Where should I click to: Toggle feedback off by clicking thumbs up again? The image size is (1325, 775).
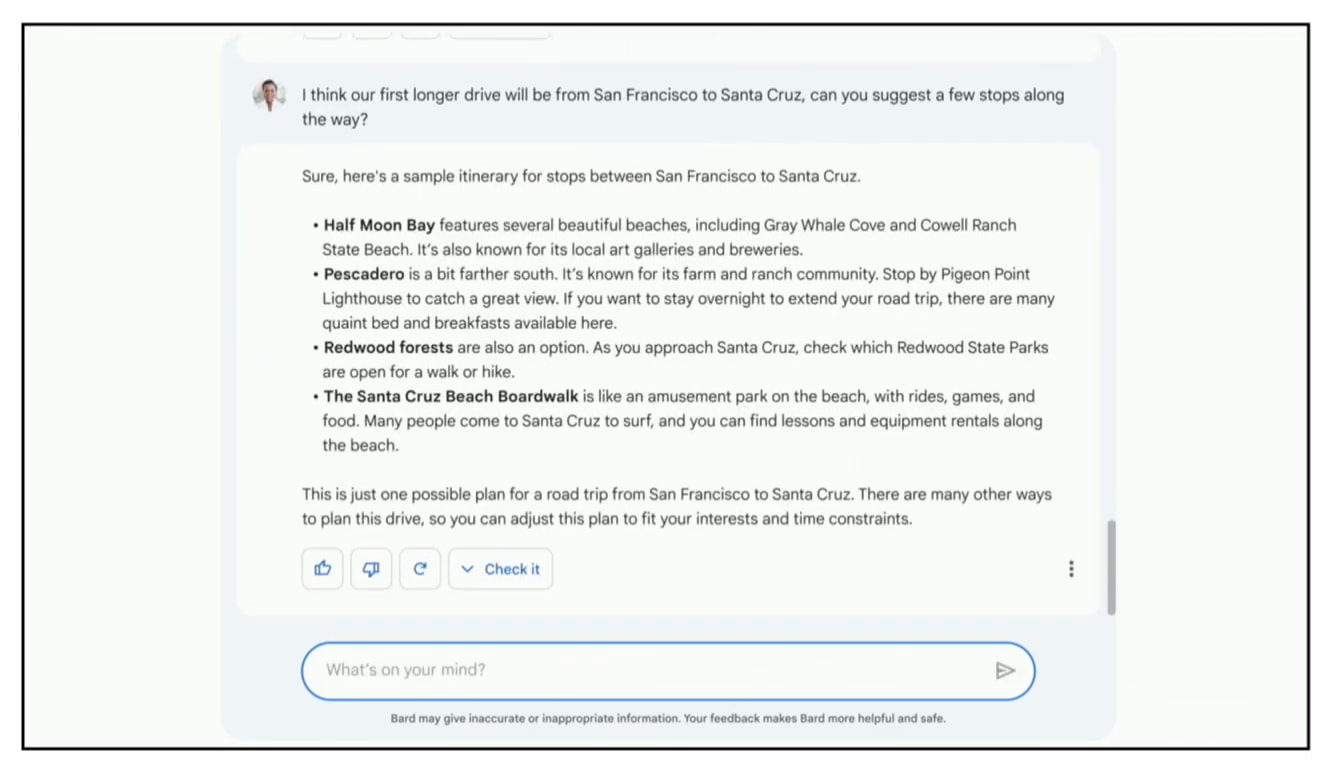[x=322, y=568]
